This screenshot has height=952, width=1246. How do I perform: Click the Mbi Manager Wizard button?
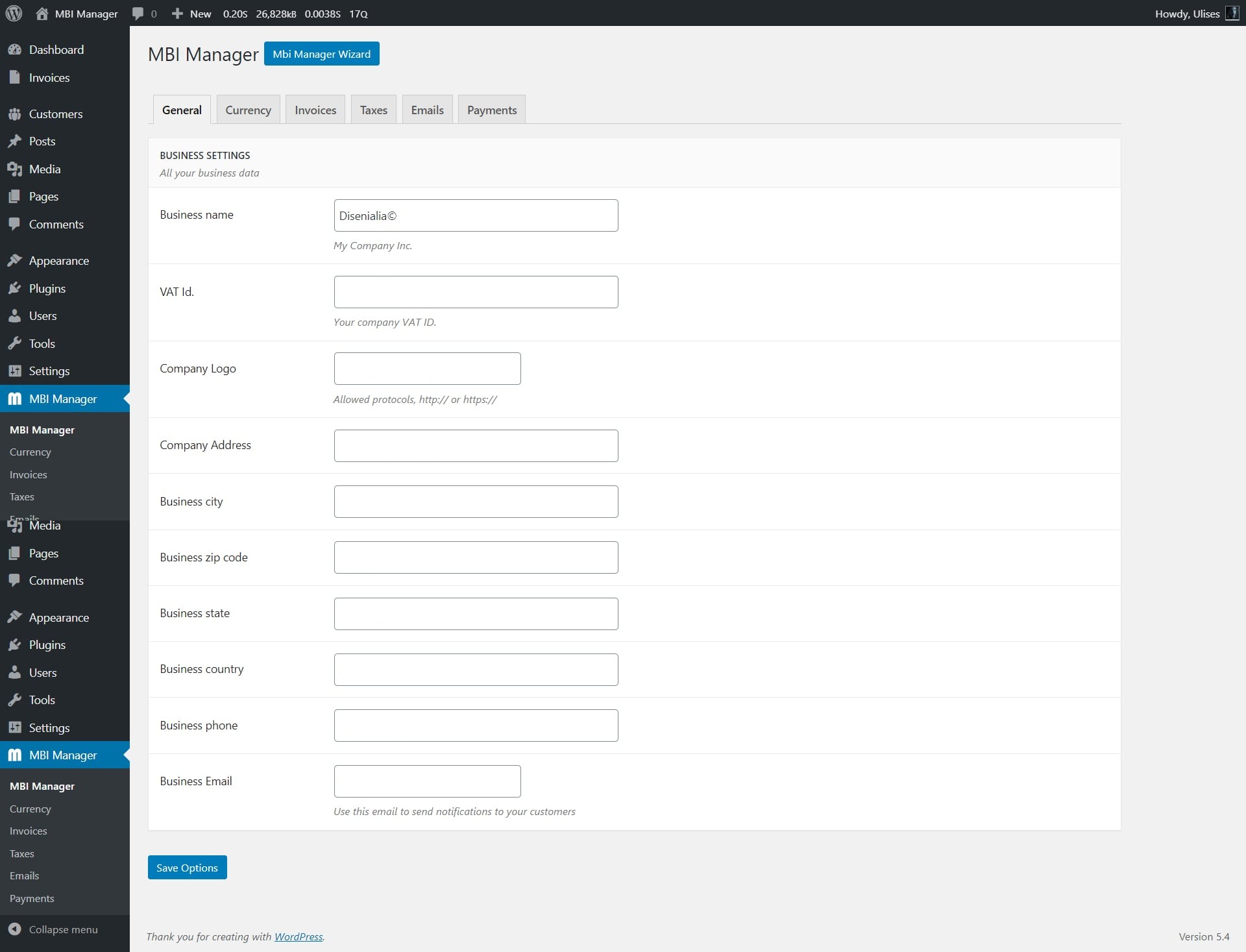[321, 54]
